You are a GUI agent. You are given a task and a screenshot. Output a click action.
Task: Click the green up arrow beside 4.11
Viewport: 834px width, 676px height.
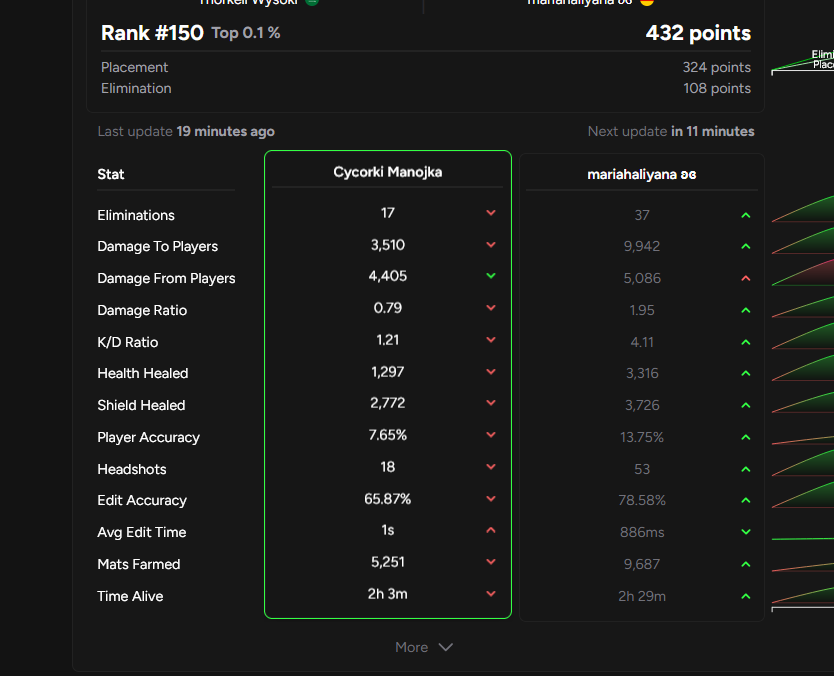click(746, 342)
